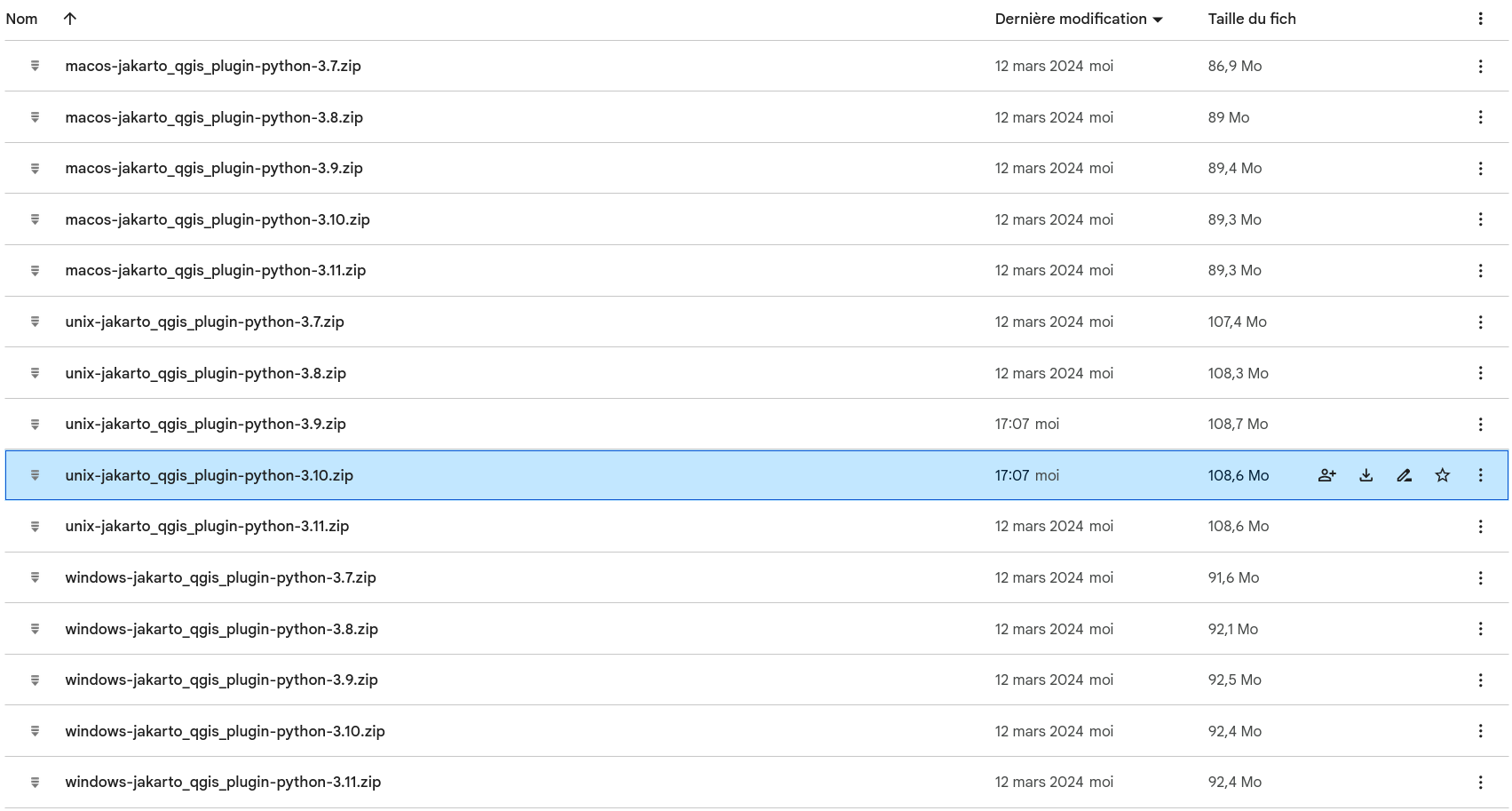Sort by Nom column ascending arrow
1512x811 pixels.
[x=70, y=19]
